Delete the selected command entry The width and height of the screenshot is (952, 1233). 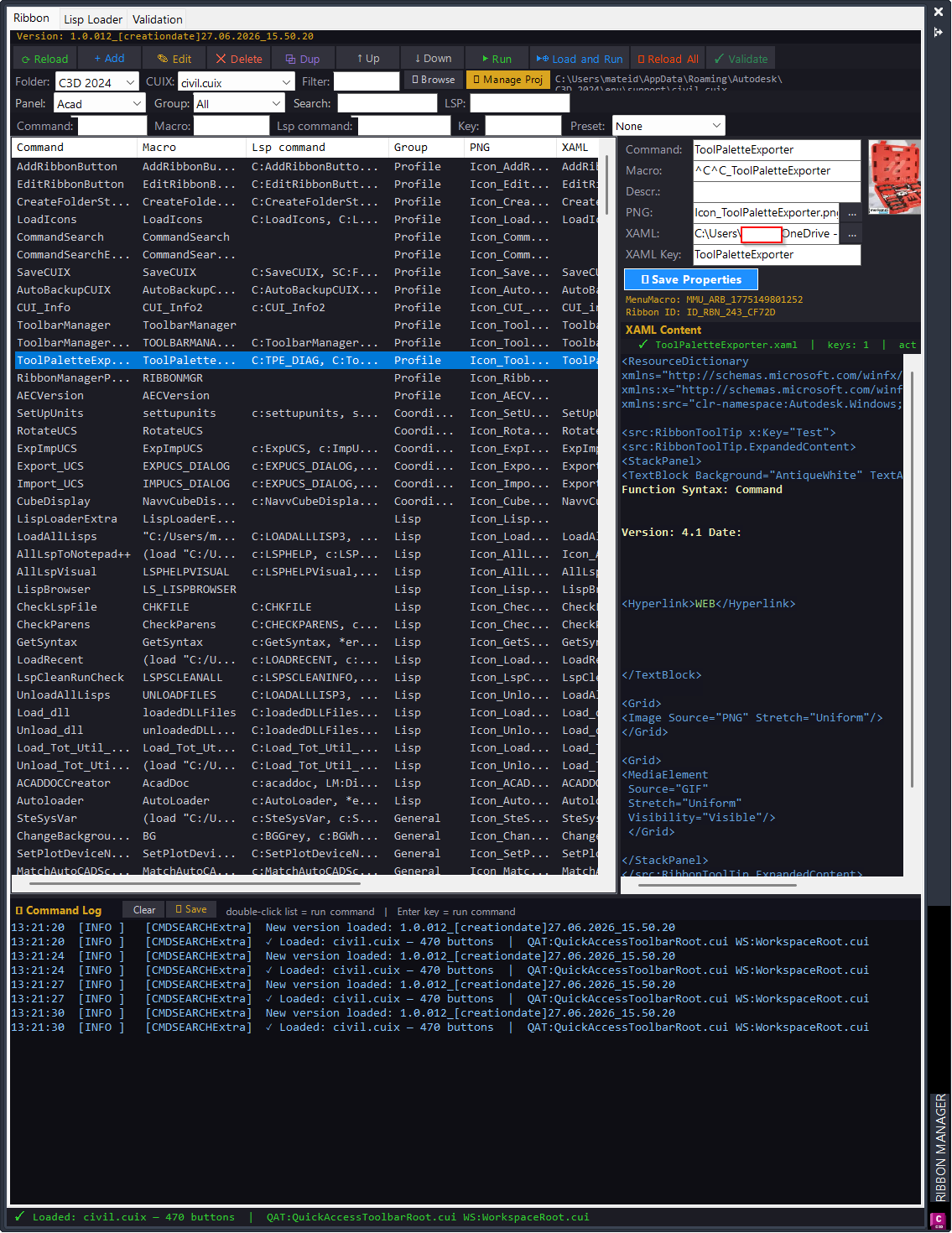(x=239, y=59)
